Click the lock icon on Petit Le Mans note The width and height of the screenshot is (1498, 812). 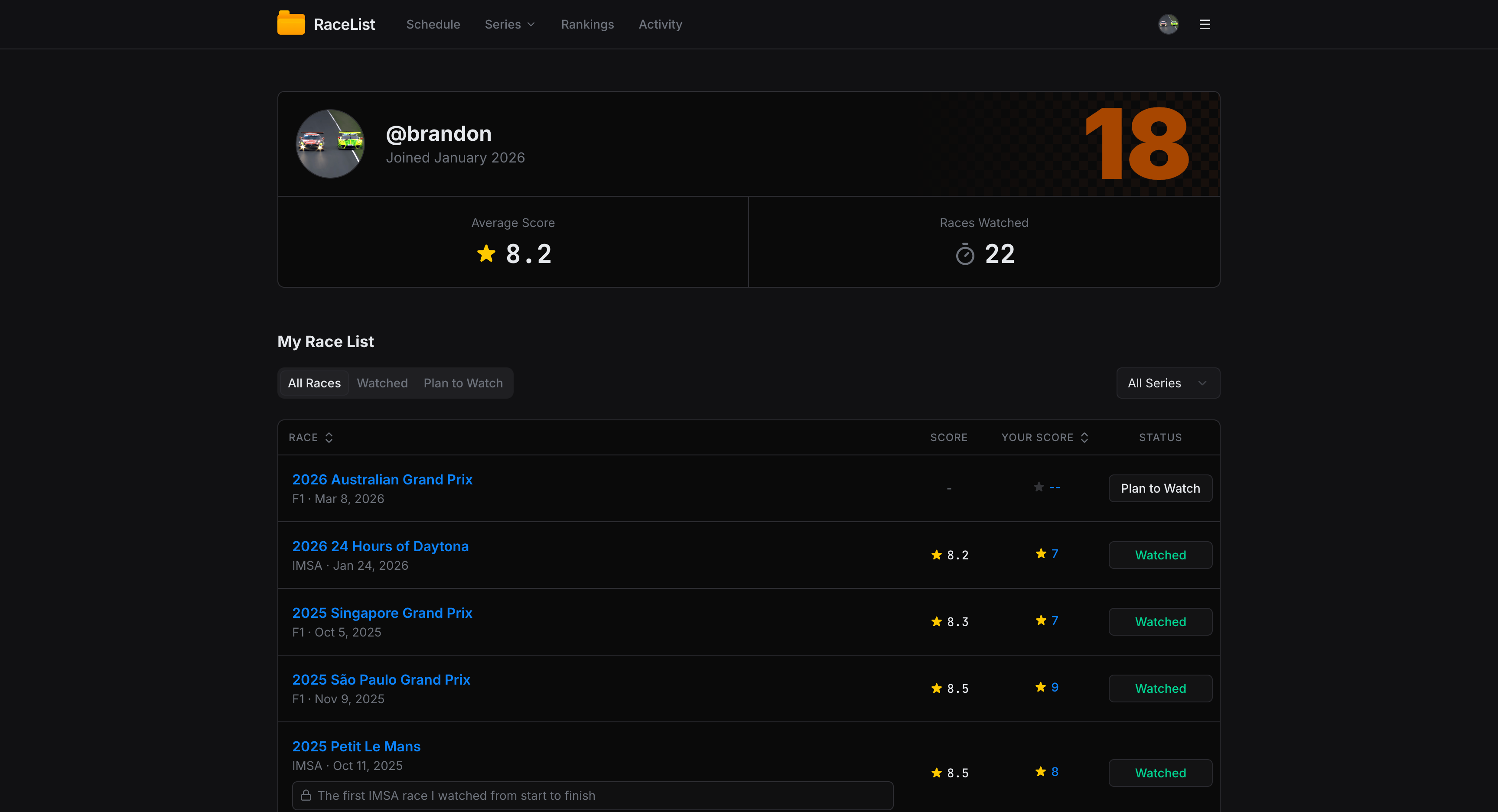coord(306,796)
